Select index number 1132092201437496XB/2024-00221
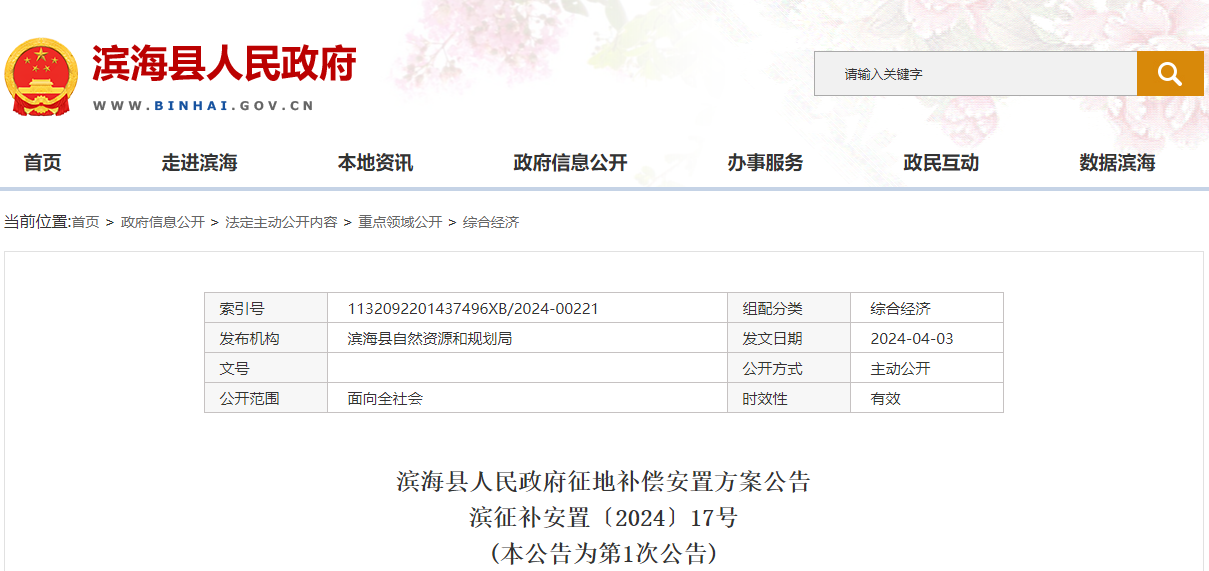This screenshot has height=571, width=1209. point(473,309)
